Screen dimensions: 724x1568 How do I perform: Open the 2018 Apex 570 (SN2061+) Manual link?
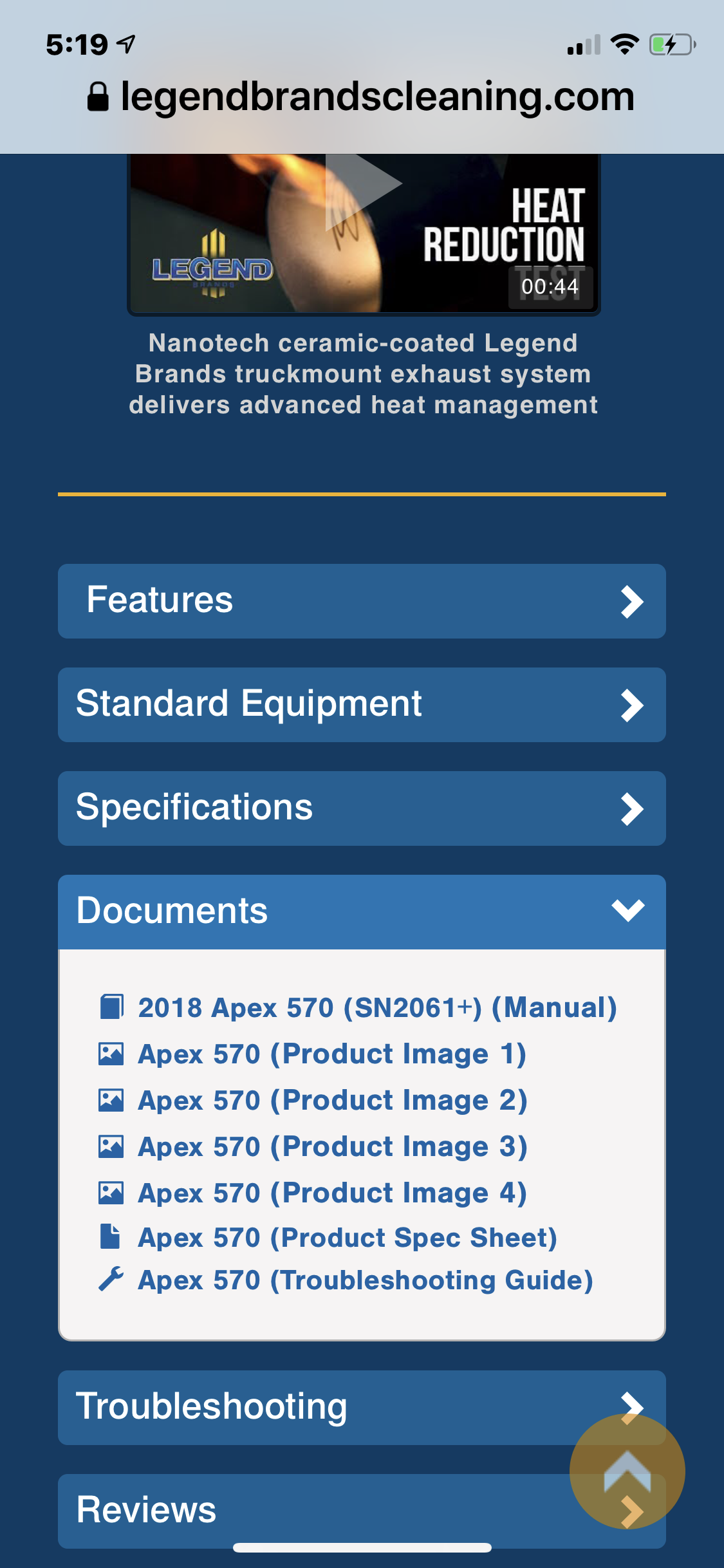tap(377, 1007)
